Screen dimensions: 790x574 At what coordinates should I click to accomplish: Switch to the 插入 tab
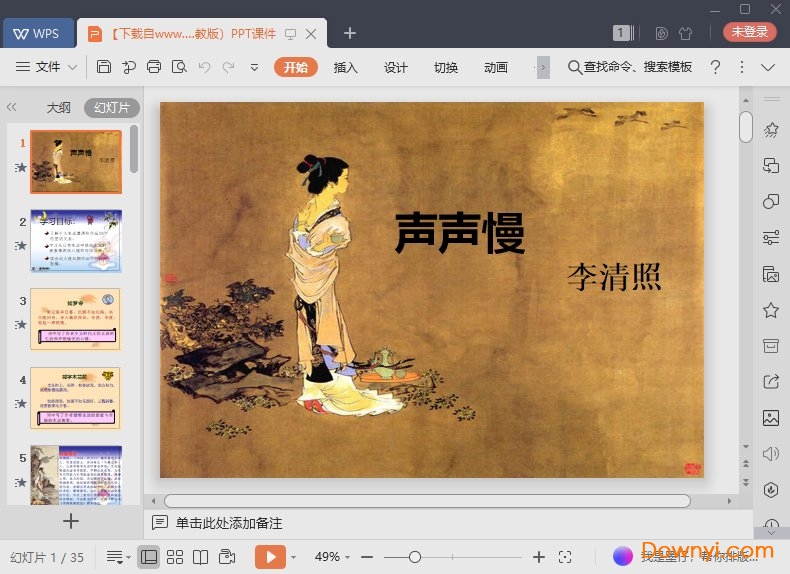click(x=346, y=67)
